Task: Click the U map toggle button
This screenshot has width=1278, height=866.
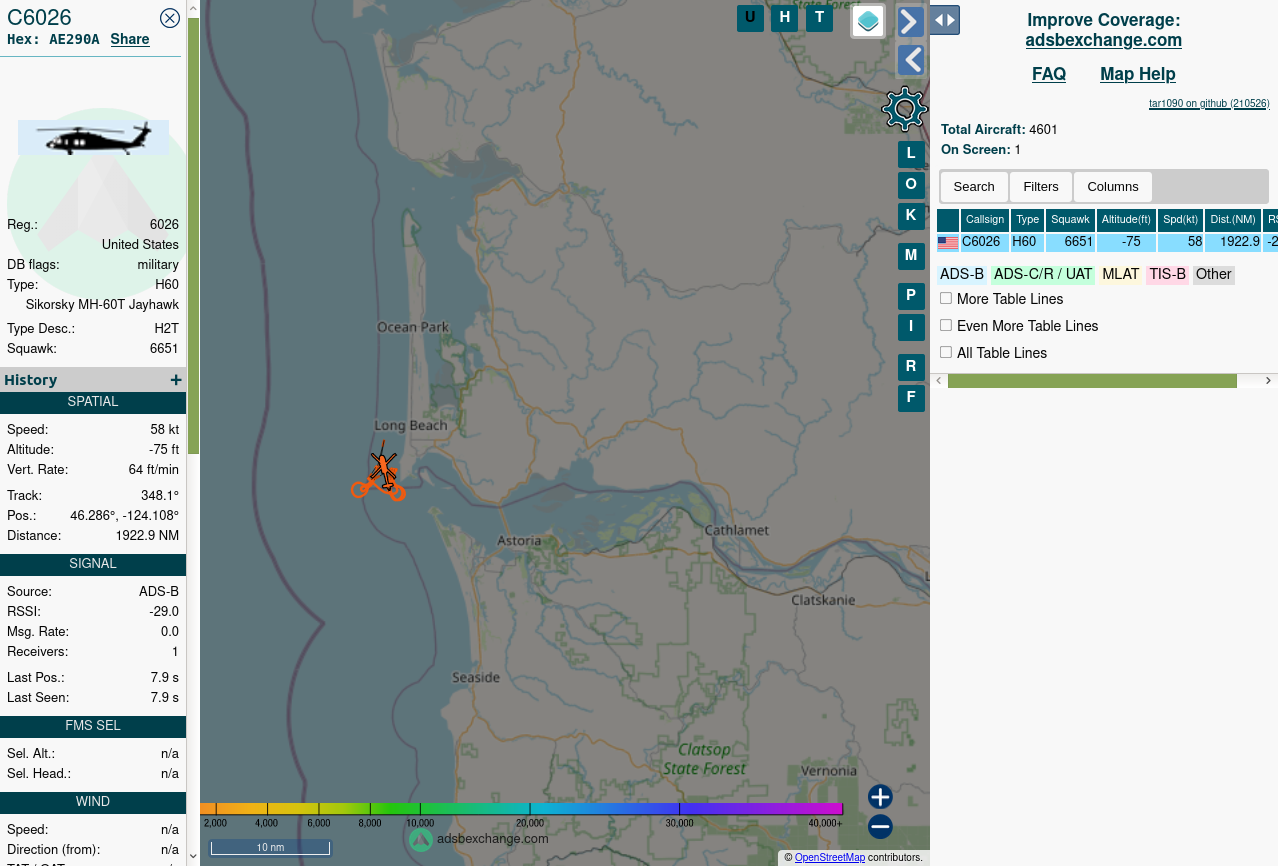Action: [750, 18]
